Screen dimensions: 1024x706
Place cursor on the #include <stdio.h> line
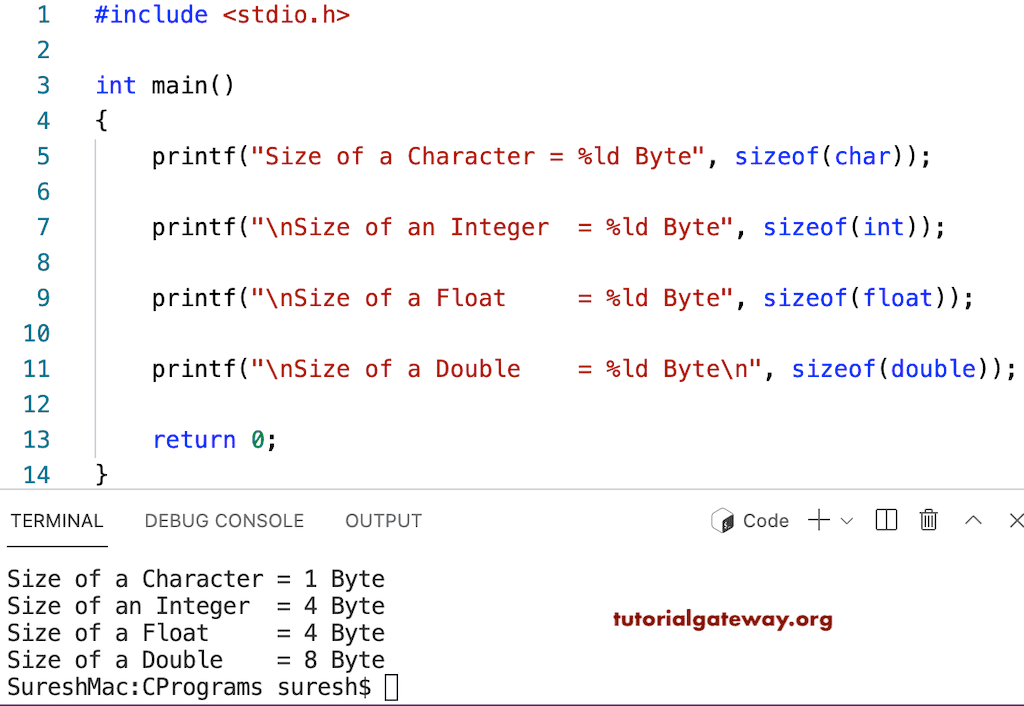[220, 15]
